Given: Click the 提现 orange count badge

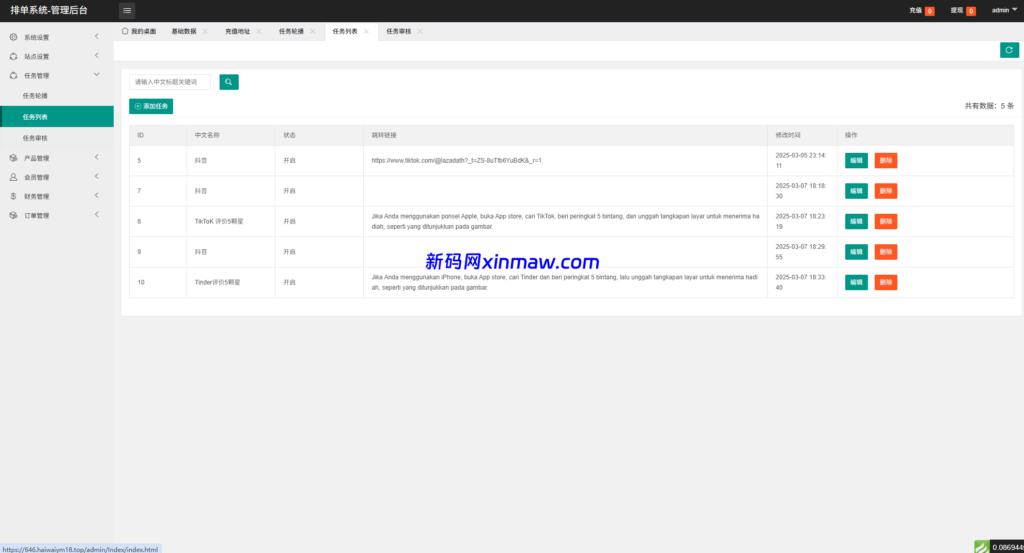Looking at the screenshot, I should tap(970, 11).
